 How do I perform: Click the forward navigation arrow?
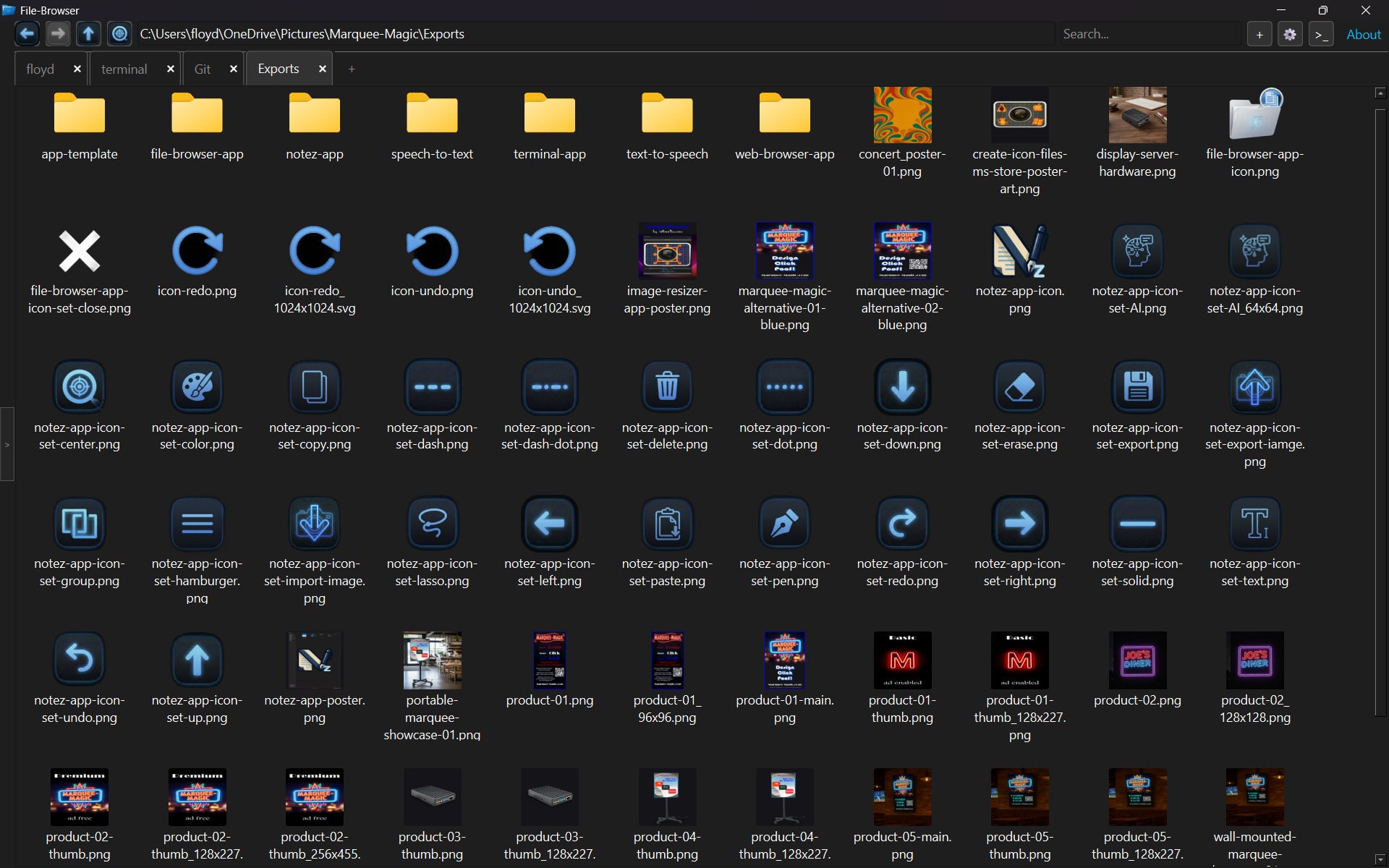coord(58,33)
